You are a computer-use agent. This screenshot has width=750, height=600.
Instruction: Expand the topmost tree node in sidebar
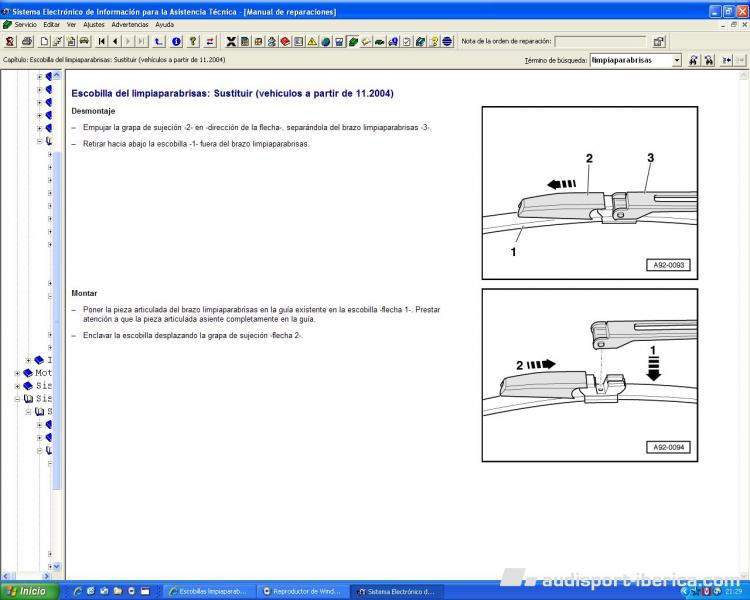[39, 77]
